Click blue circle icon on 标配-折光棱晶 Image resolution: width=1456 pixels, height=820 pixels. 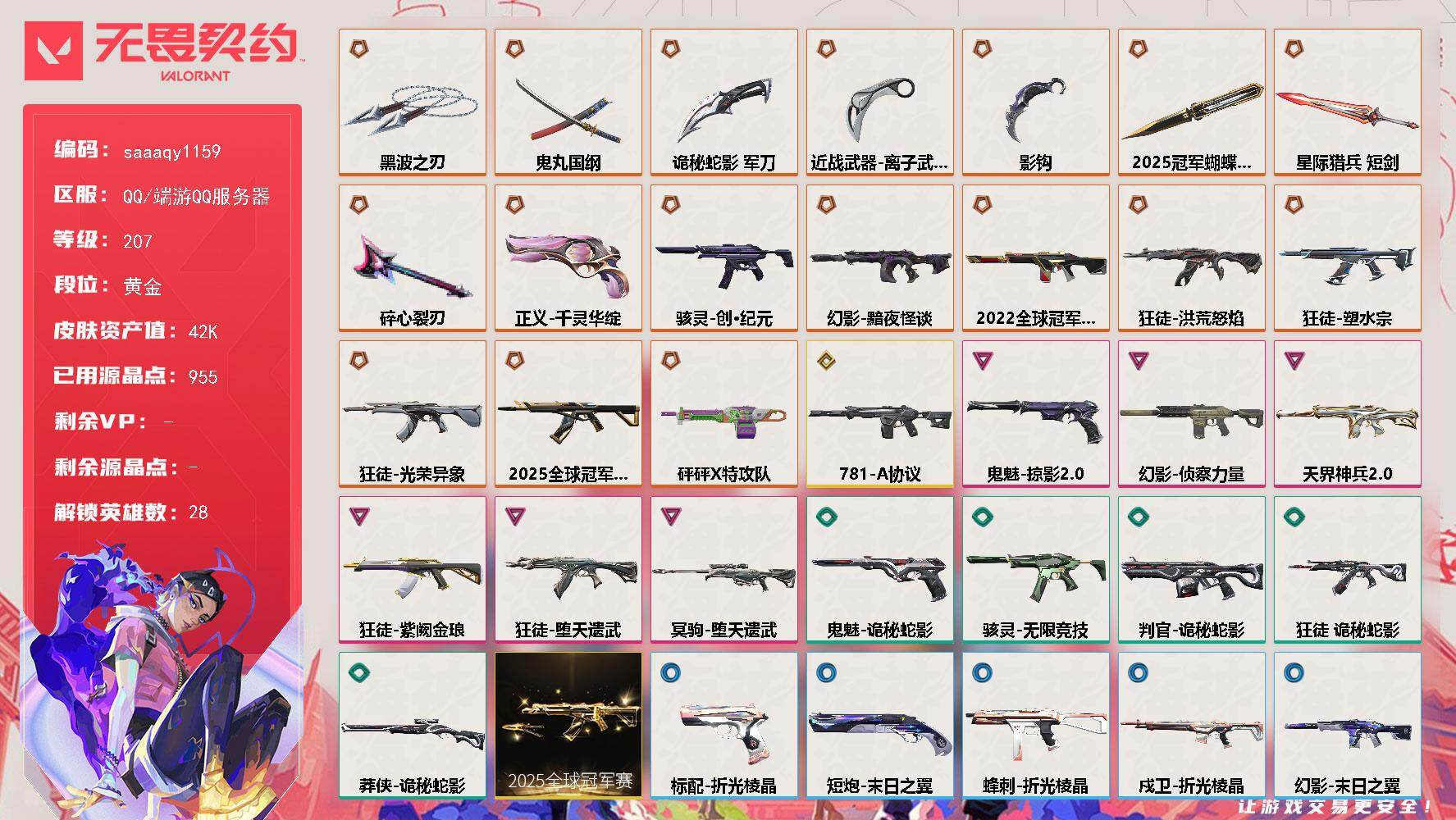670,672
